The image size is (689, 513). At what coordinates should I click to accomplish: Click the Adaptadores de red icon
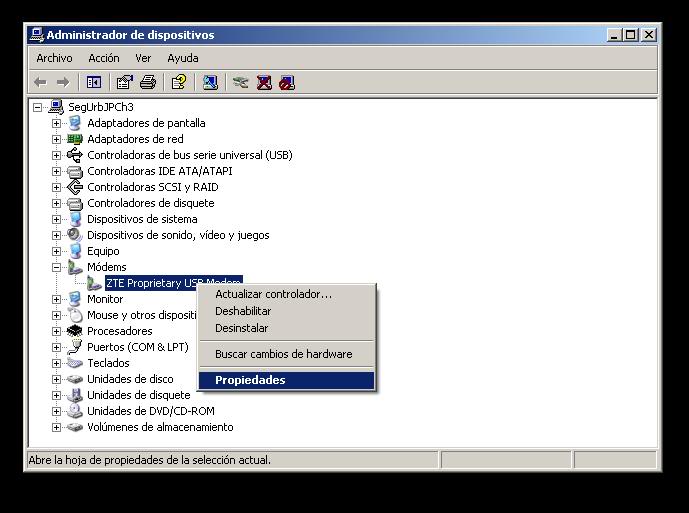pyautogui.click(x=75, y=139)
